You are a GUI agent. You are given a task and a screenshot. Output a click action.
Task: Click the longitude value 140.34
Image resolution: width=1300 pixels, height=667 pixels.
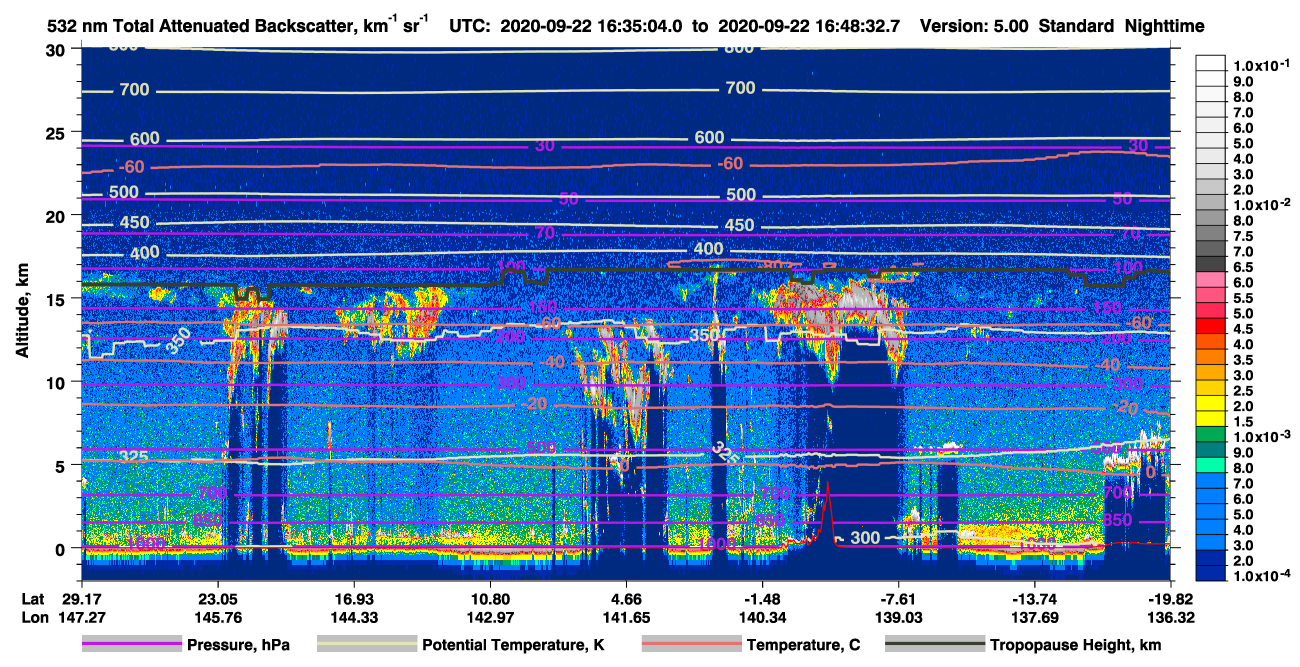(x=762, y=617)
